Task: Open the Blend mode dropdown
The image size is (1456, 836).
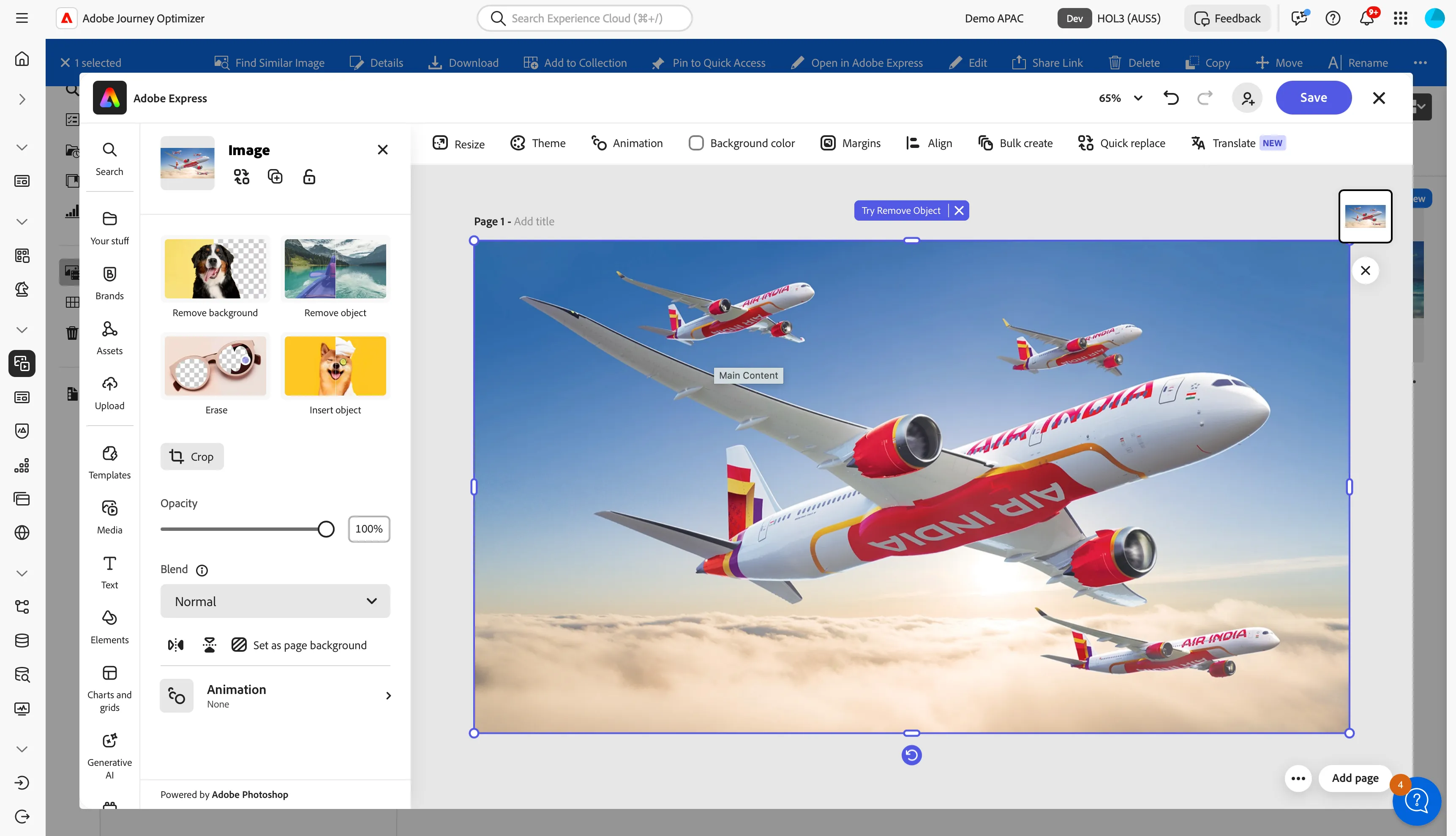Action: (275, 601)
